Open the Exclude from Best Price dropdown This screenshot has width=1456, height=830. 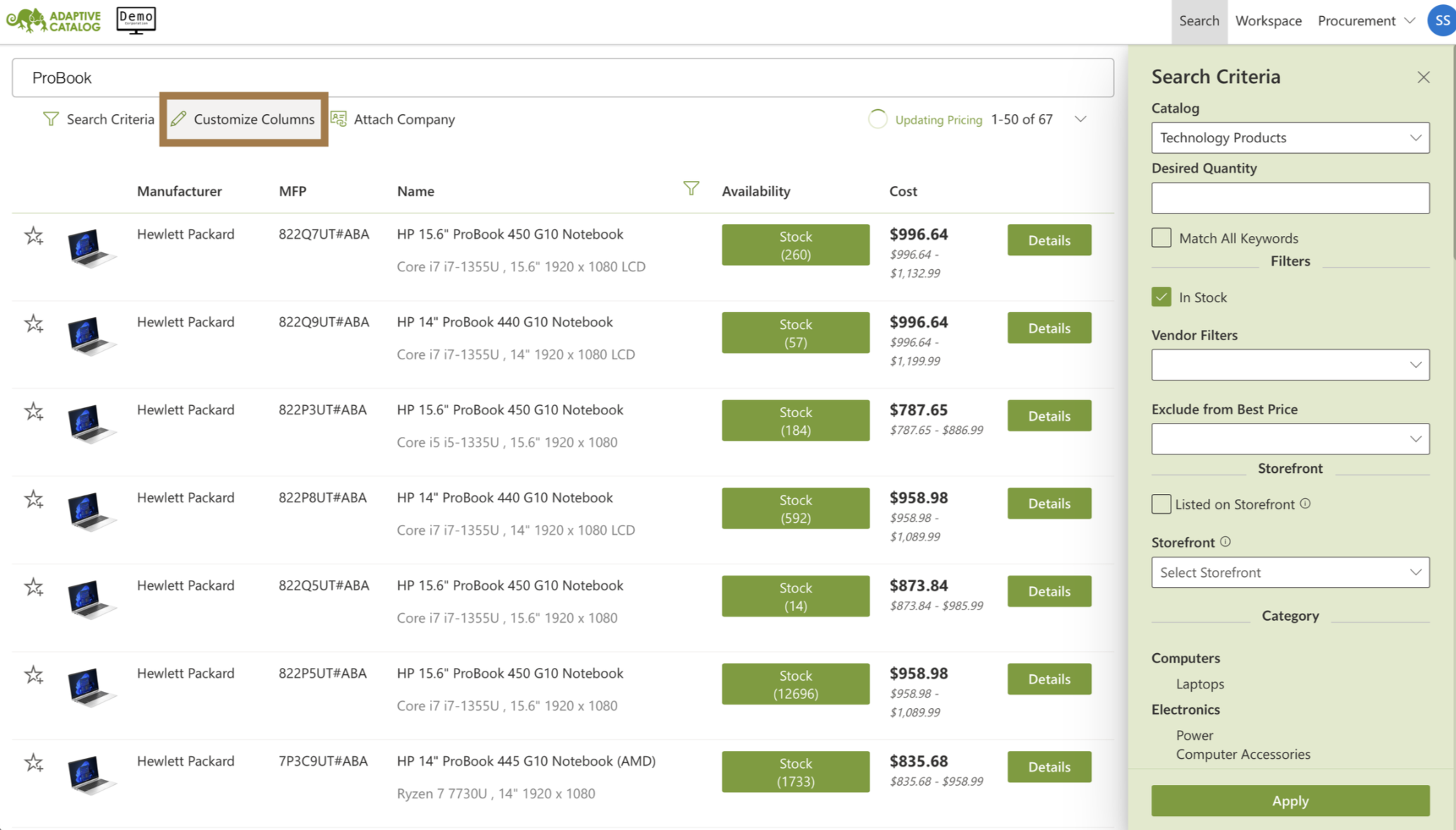pyautogui.click(x=1290, y=439)
